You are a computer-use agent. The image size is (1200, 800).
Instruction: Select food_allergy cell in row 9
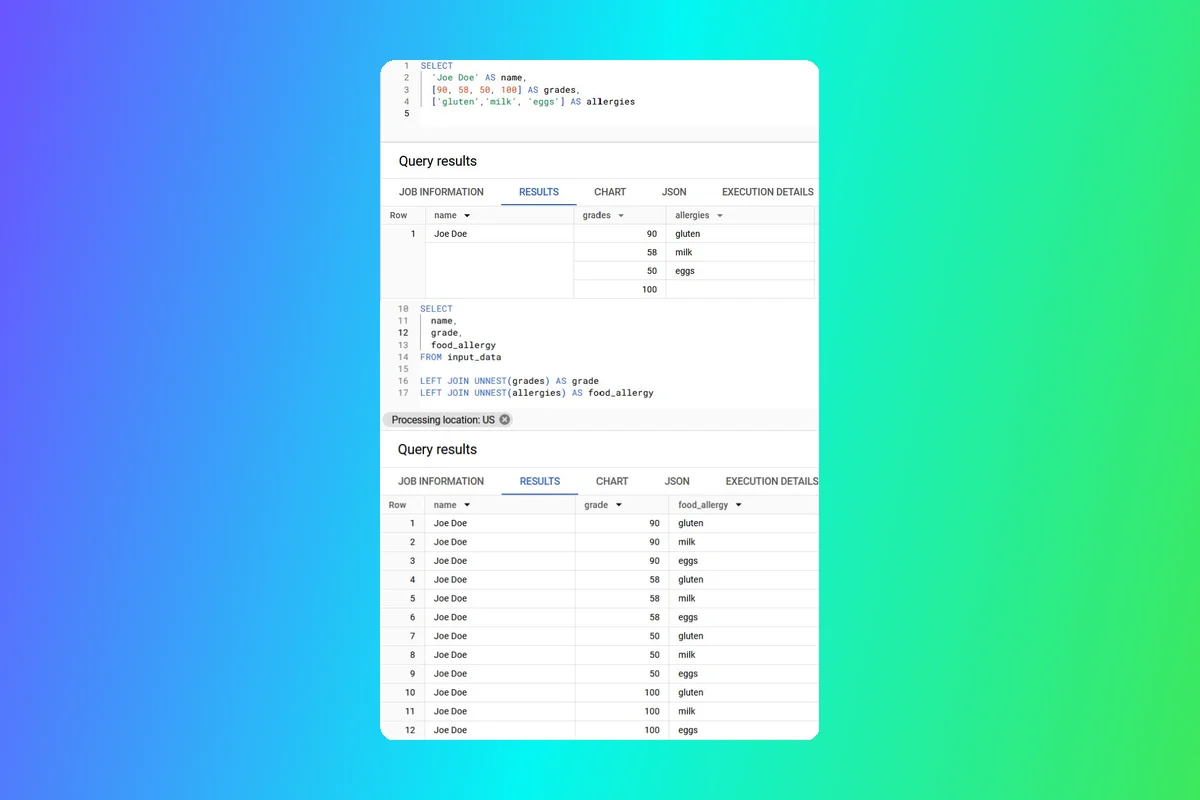point(744,674)
